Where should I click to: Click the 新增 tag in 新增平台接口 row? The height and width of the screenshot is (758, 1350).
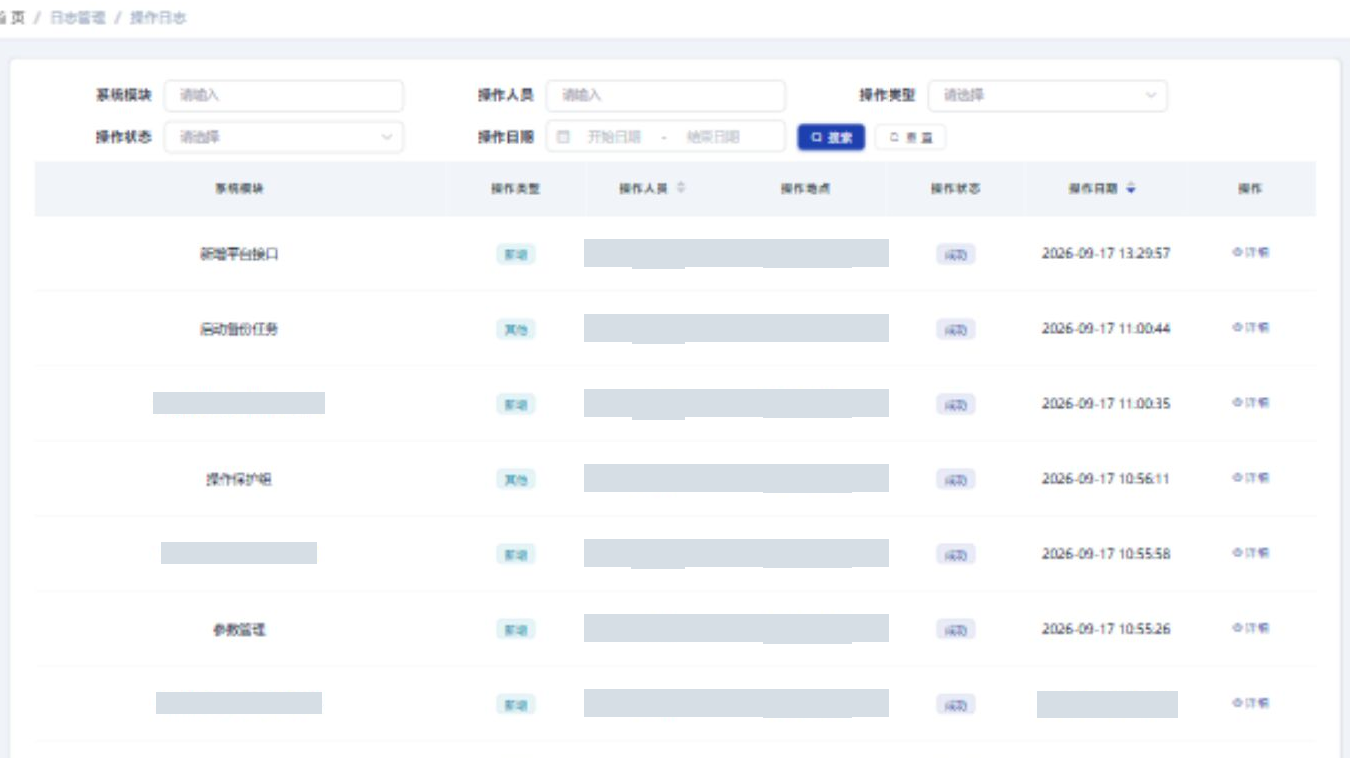(x=516, y=254)
